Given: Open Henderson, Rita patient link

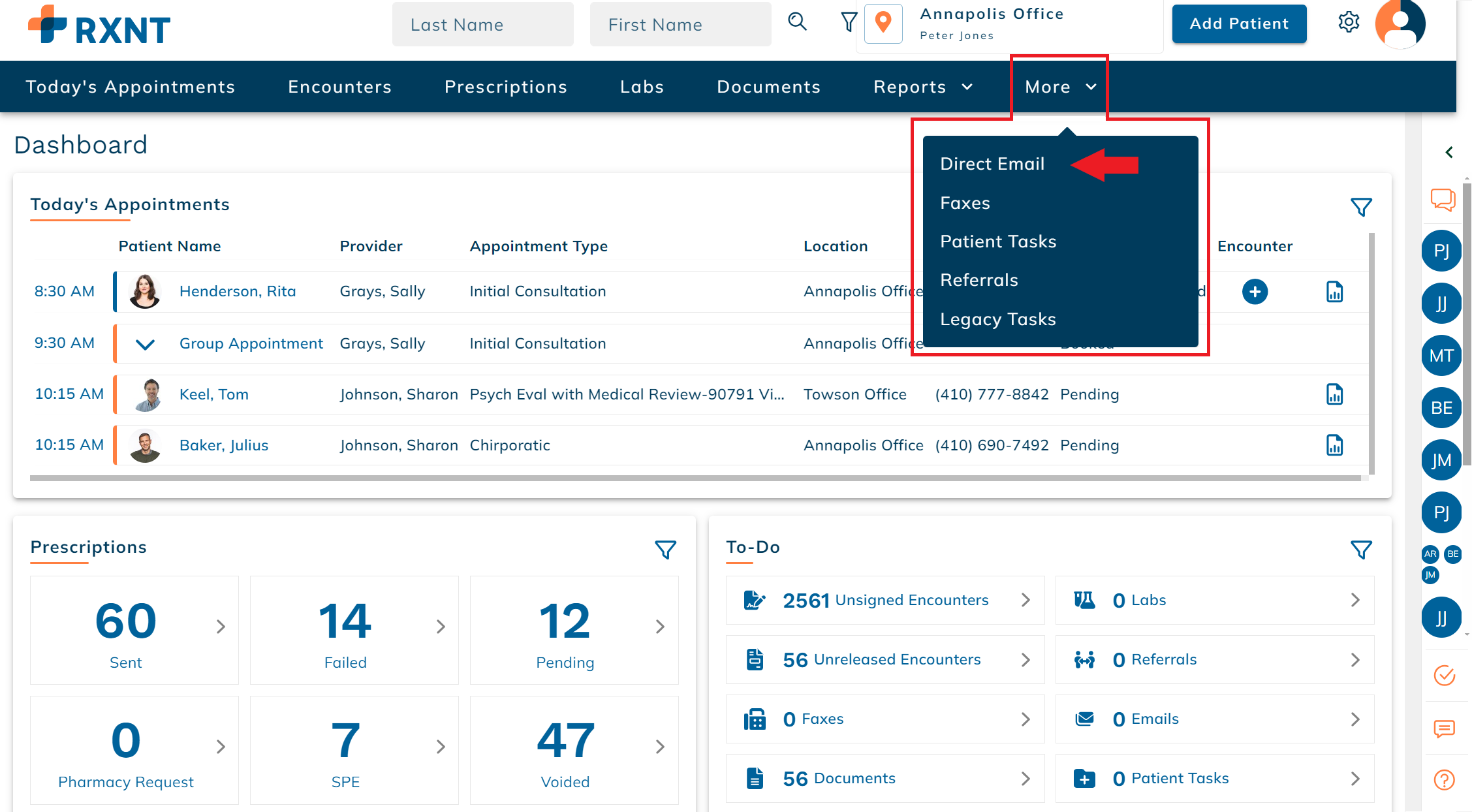Looking at the screenshot, I should pyautogui.click(x=238, y=291).
